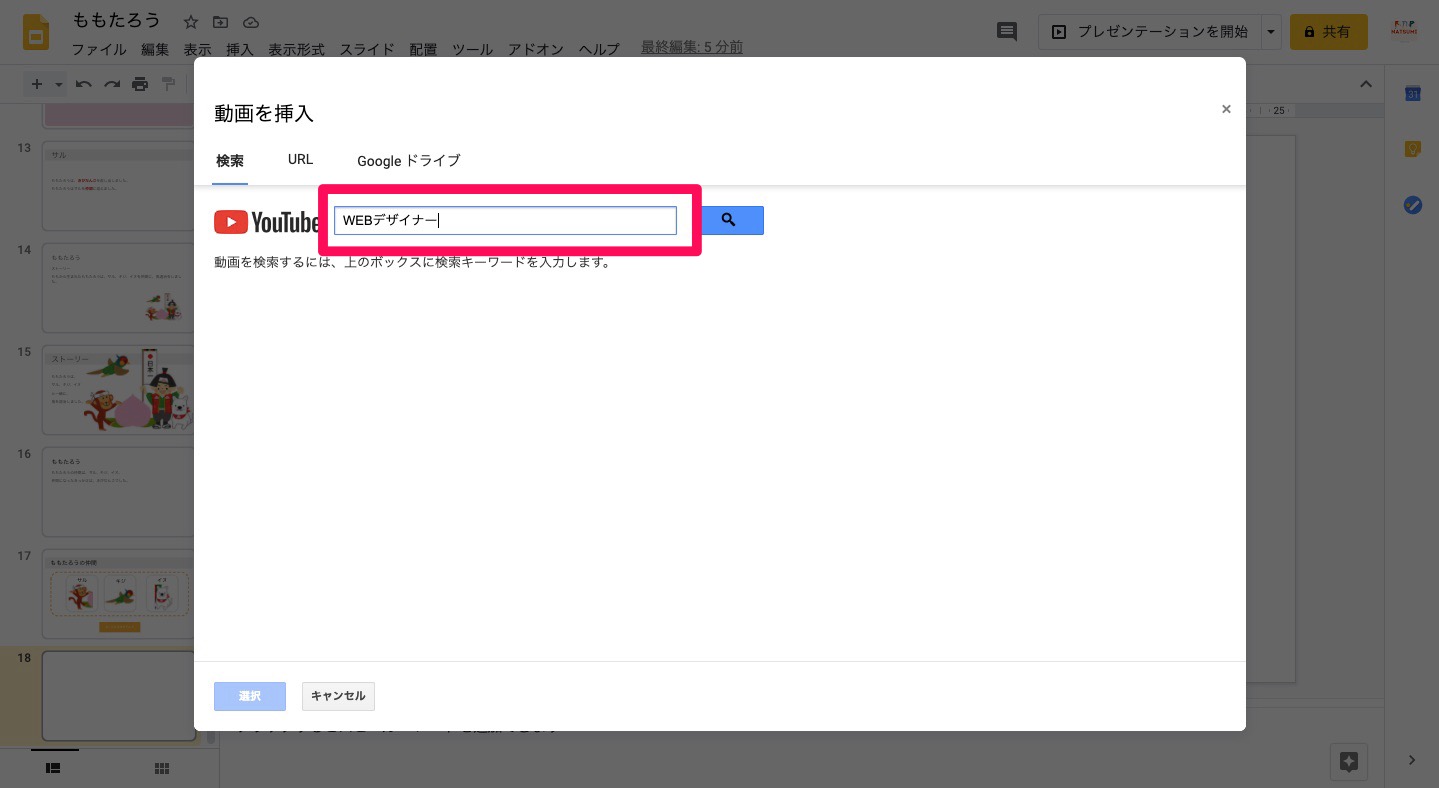Viewport: 1439px width, 788px height.
Task: Click the ももたろう document title
Action: point(117,21)
